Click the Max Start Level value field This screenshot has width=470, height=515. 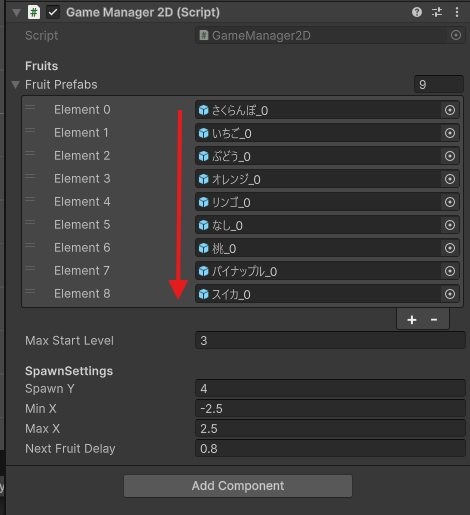(x=330, y=340)
